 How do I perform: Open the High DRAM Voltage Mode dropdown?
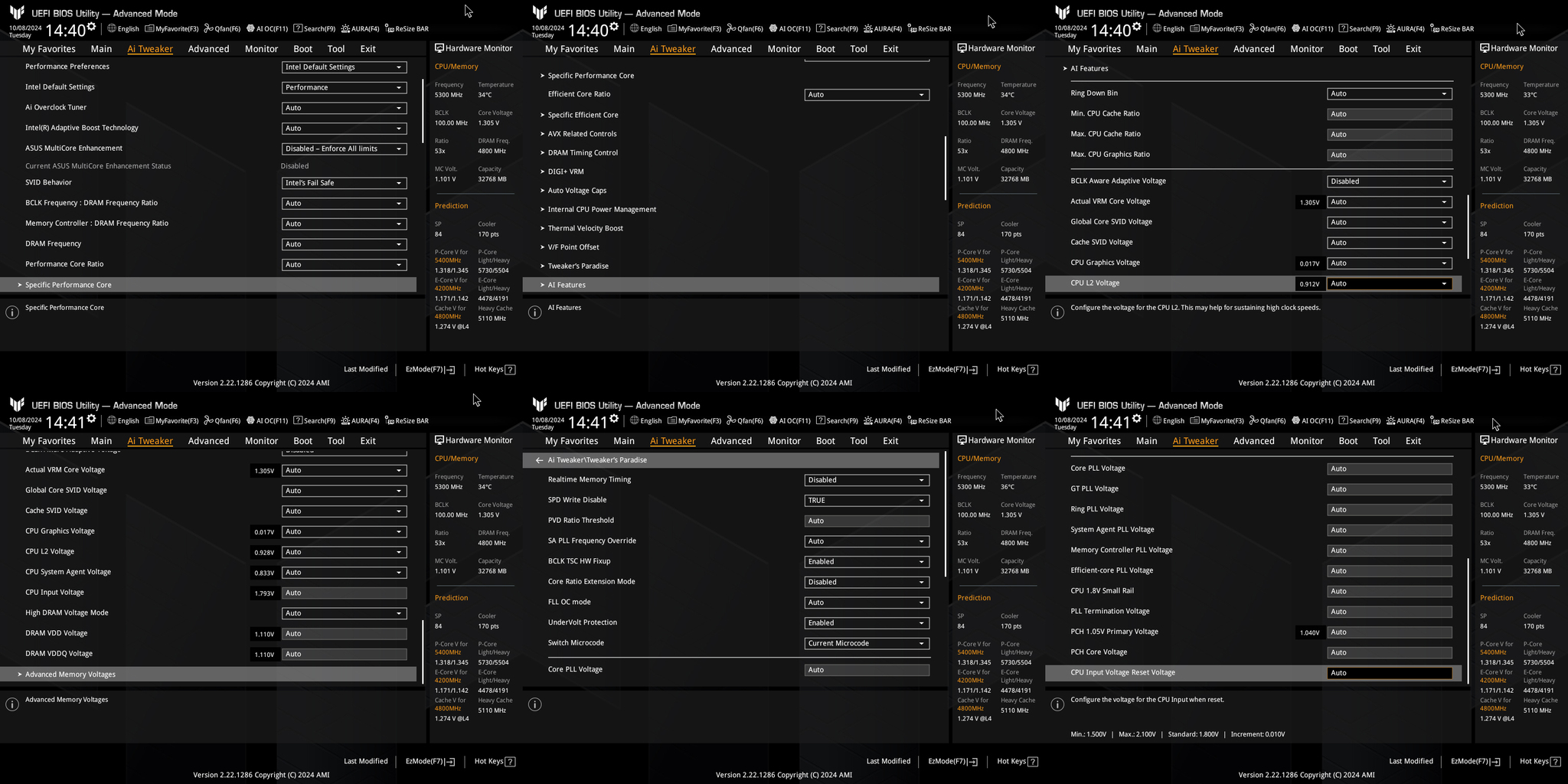(344, 613)
